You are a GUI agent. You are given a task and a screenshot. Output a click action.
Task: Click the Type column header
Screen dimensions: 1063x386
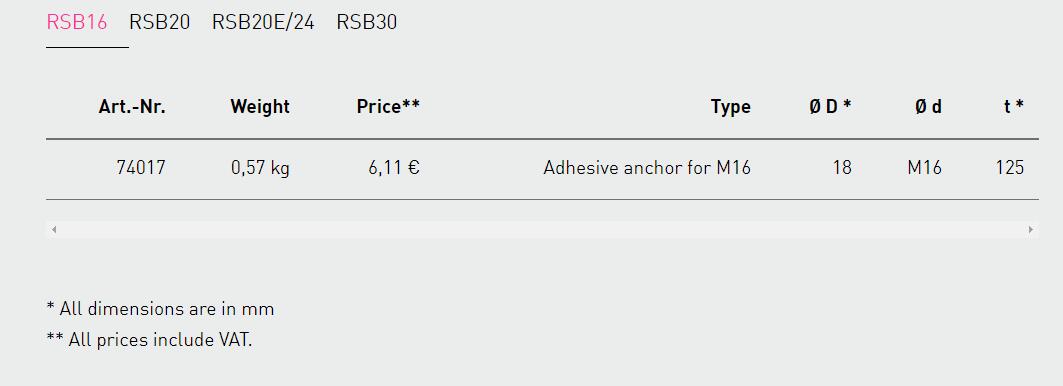tap(731, 107)
